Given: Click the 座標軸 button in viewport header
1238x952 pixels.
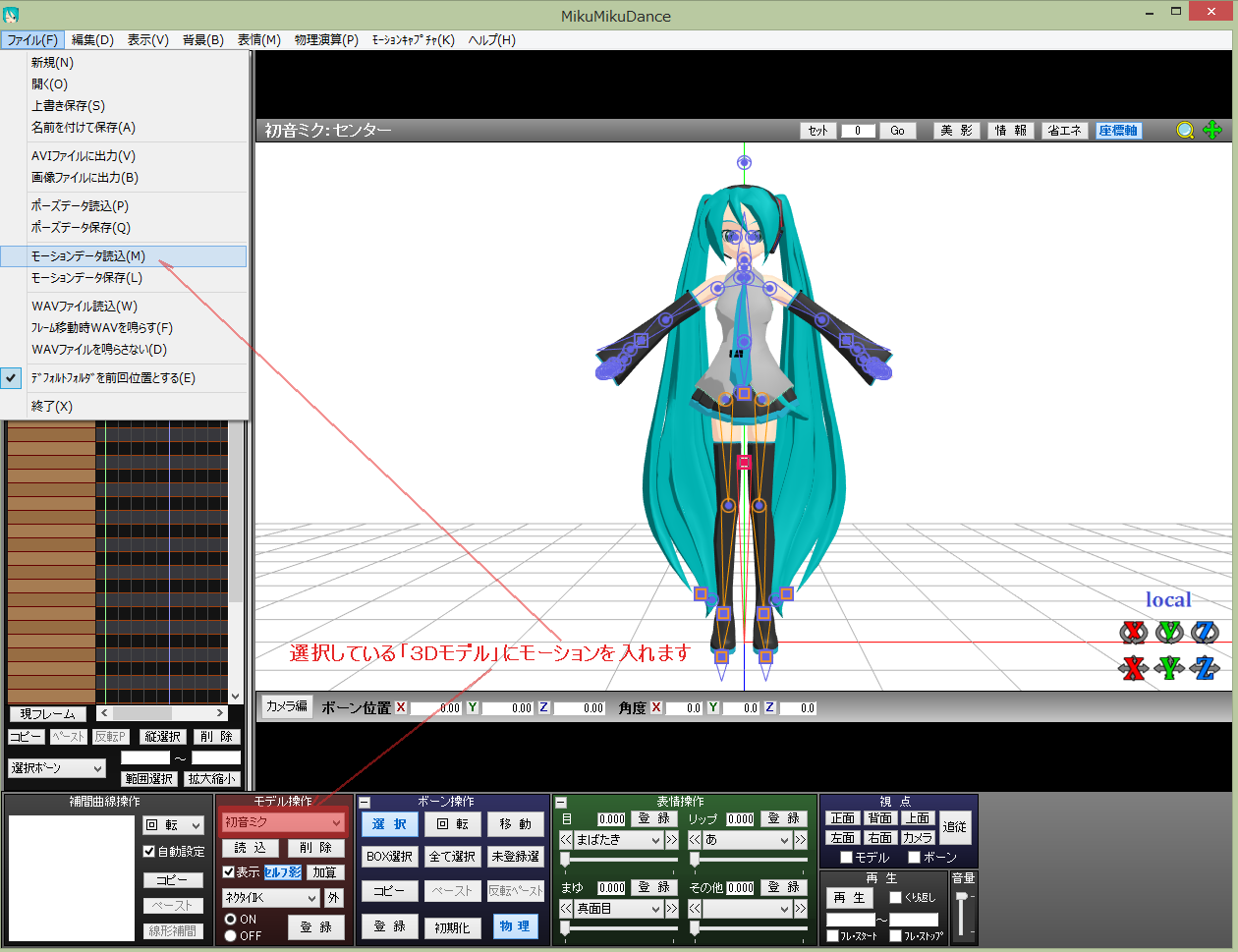Looking at the screenshot, I should point(1118,131).
